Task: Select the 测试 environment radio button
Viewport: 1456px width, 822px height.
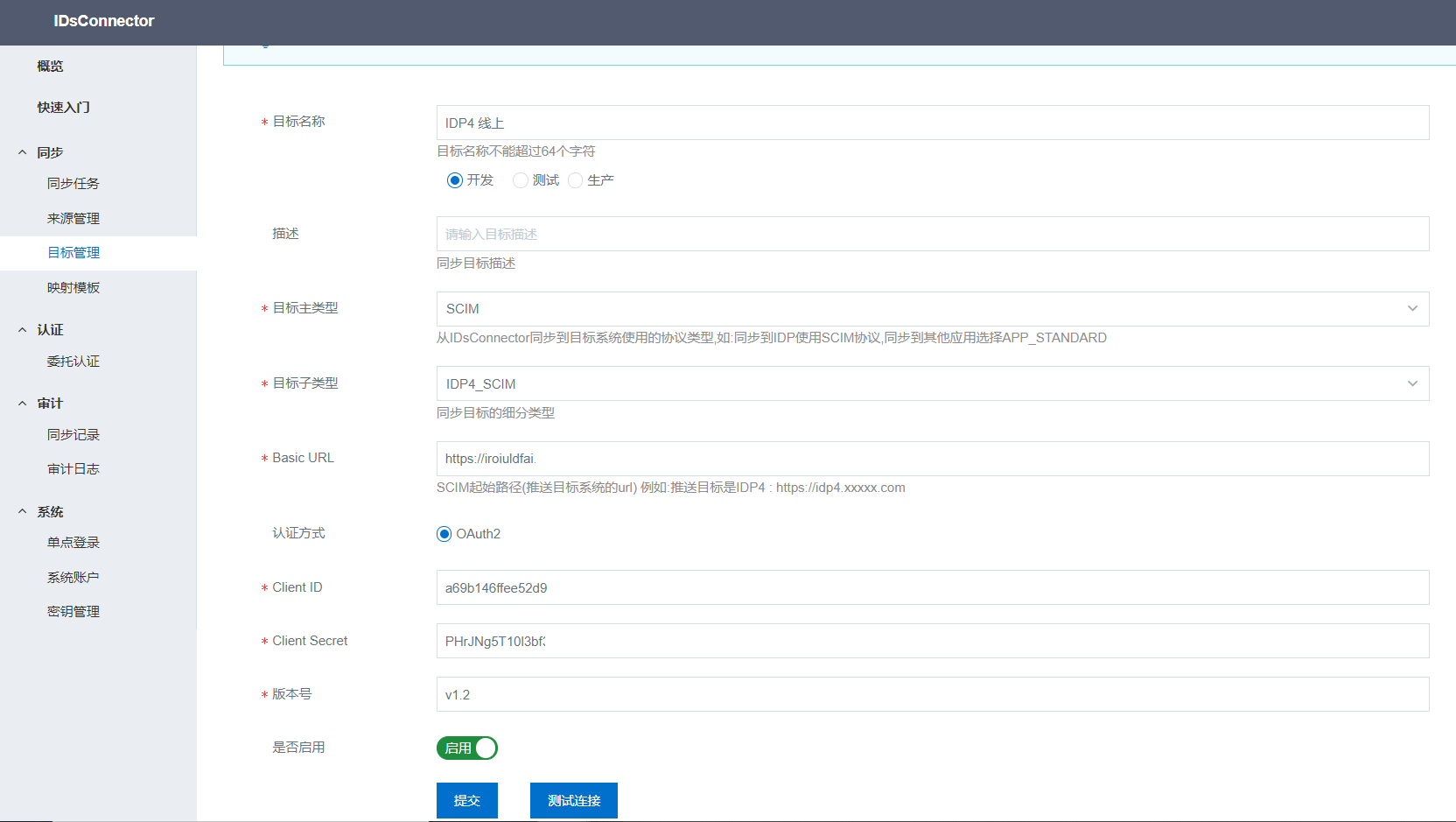Action: pos(521,180)
